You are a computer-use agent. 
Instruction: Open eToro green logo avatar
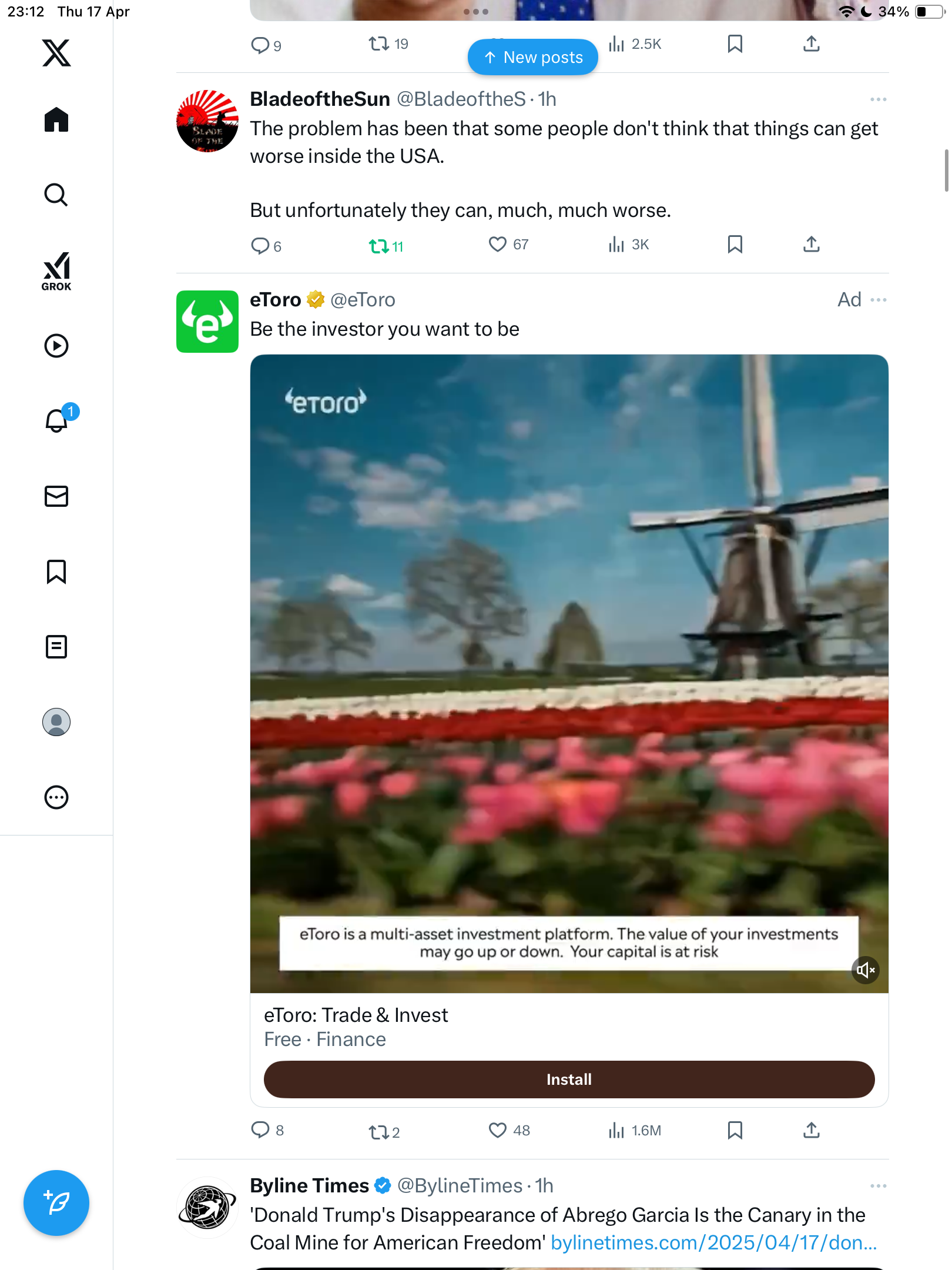coord(207,322)
